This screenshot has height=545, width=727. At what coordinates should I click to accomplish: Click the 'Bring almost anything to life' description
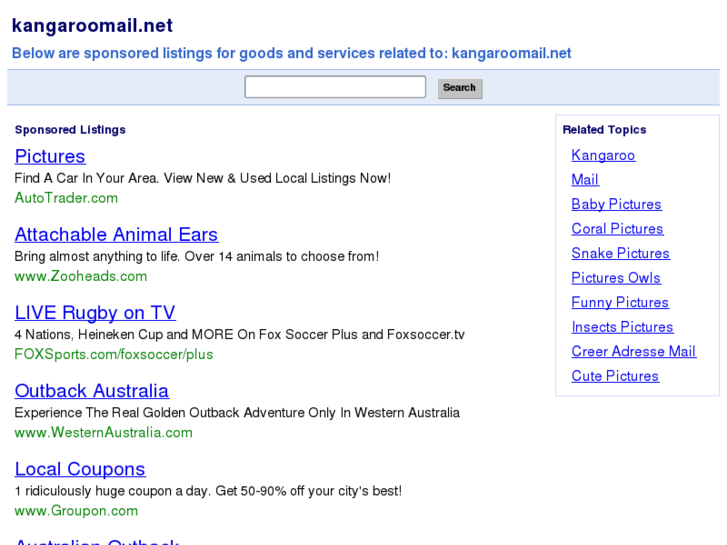click(x=197, y=256)
